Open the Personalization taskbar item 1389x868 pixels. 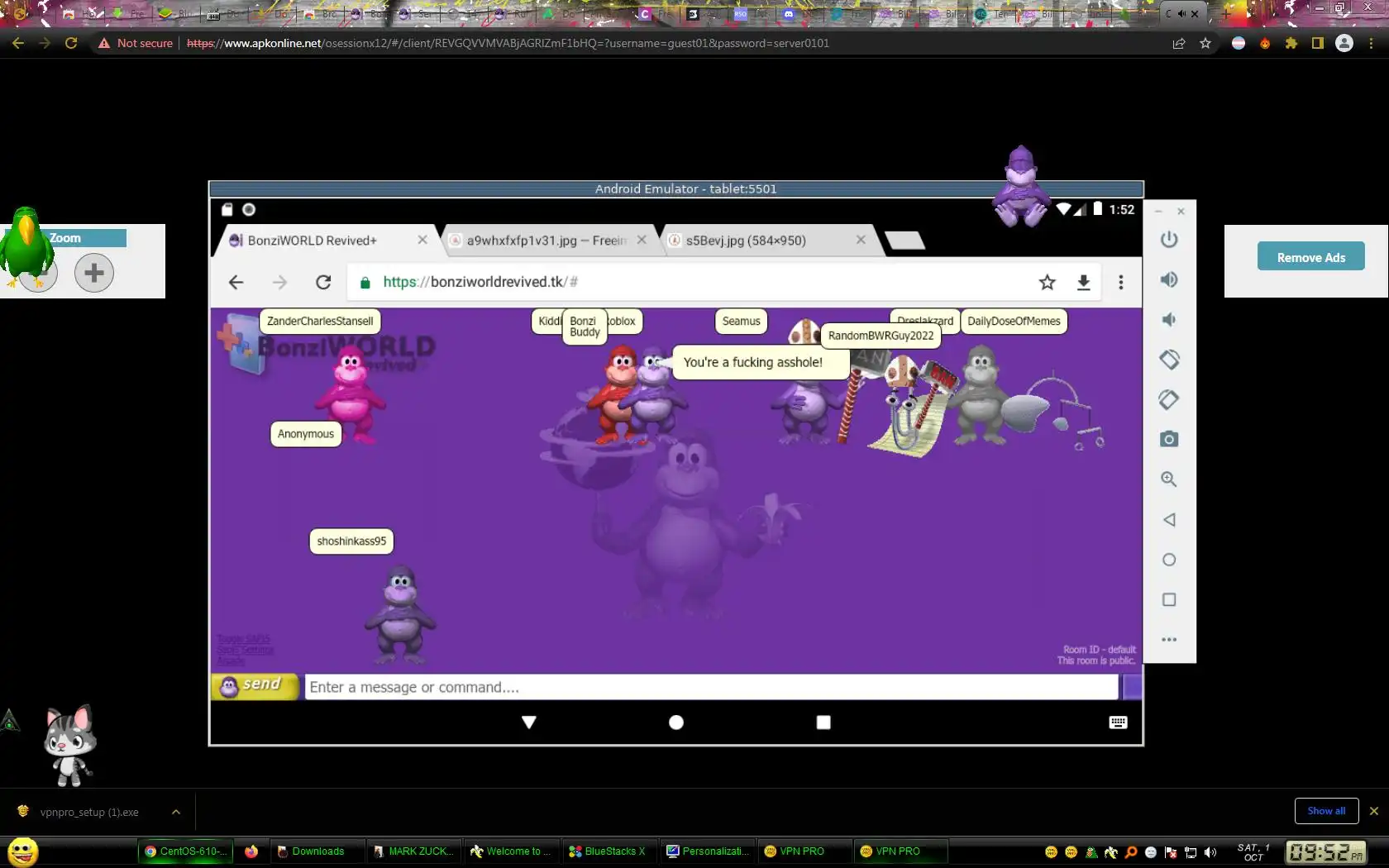pos(708,851)
